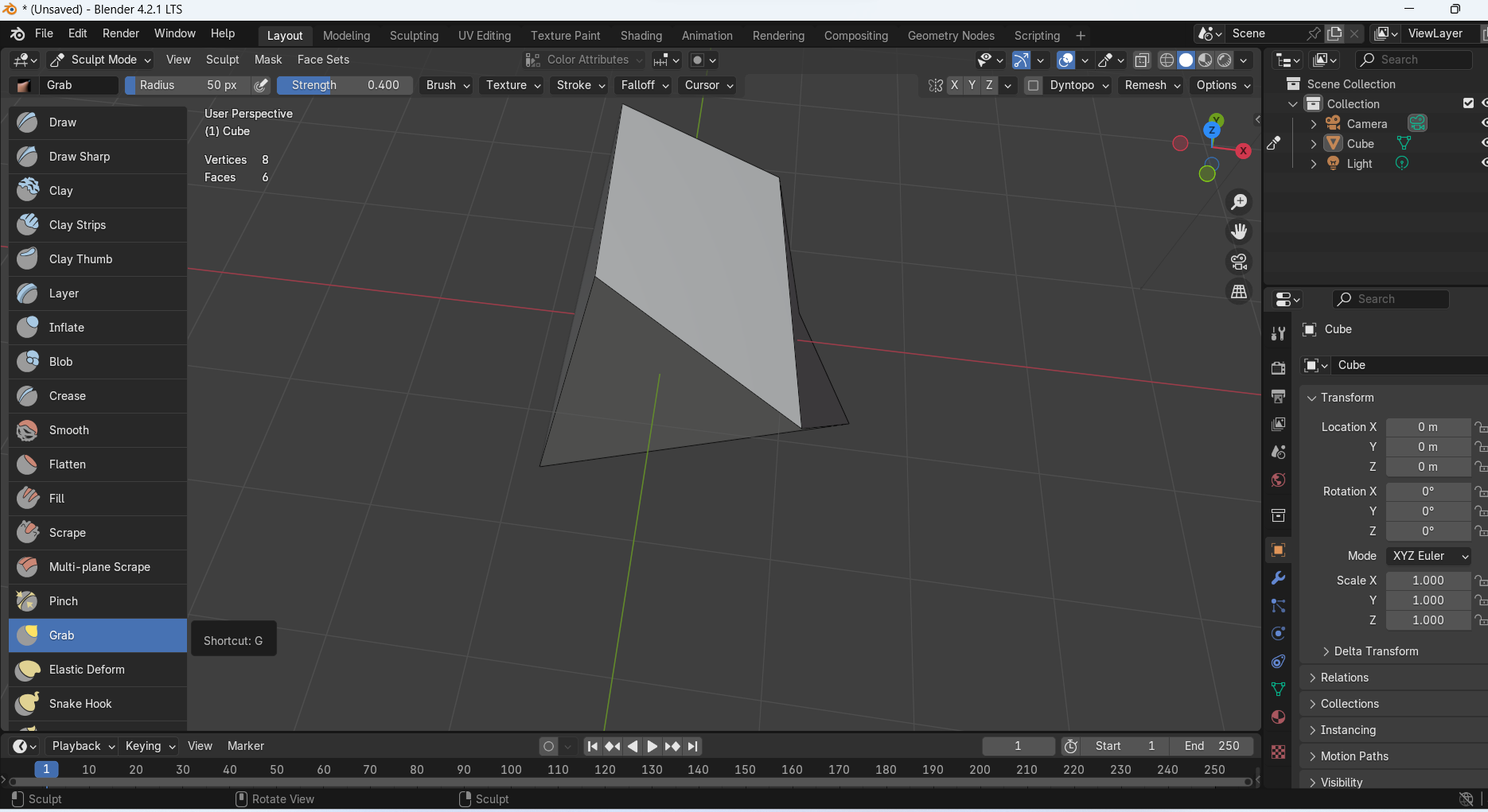1488x812 pixels.
Task: Toggle radius pressure sensitivity pen icon
Action: [x=261, y=85]
